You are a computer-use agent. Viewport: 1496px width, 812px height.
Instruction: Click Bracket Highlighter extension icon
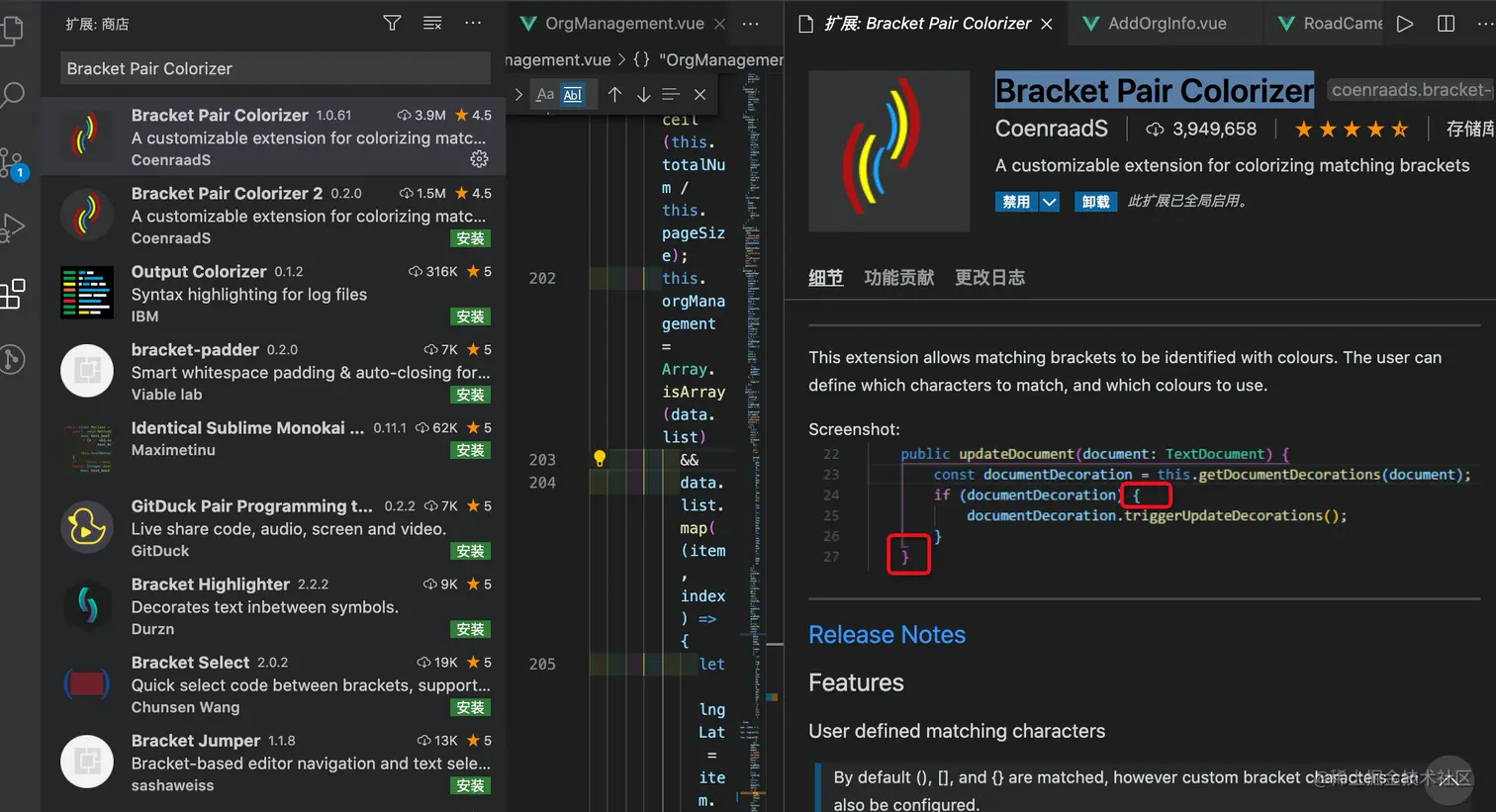tap(87, 605)
